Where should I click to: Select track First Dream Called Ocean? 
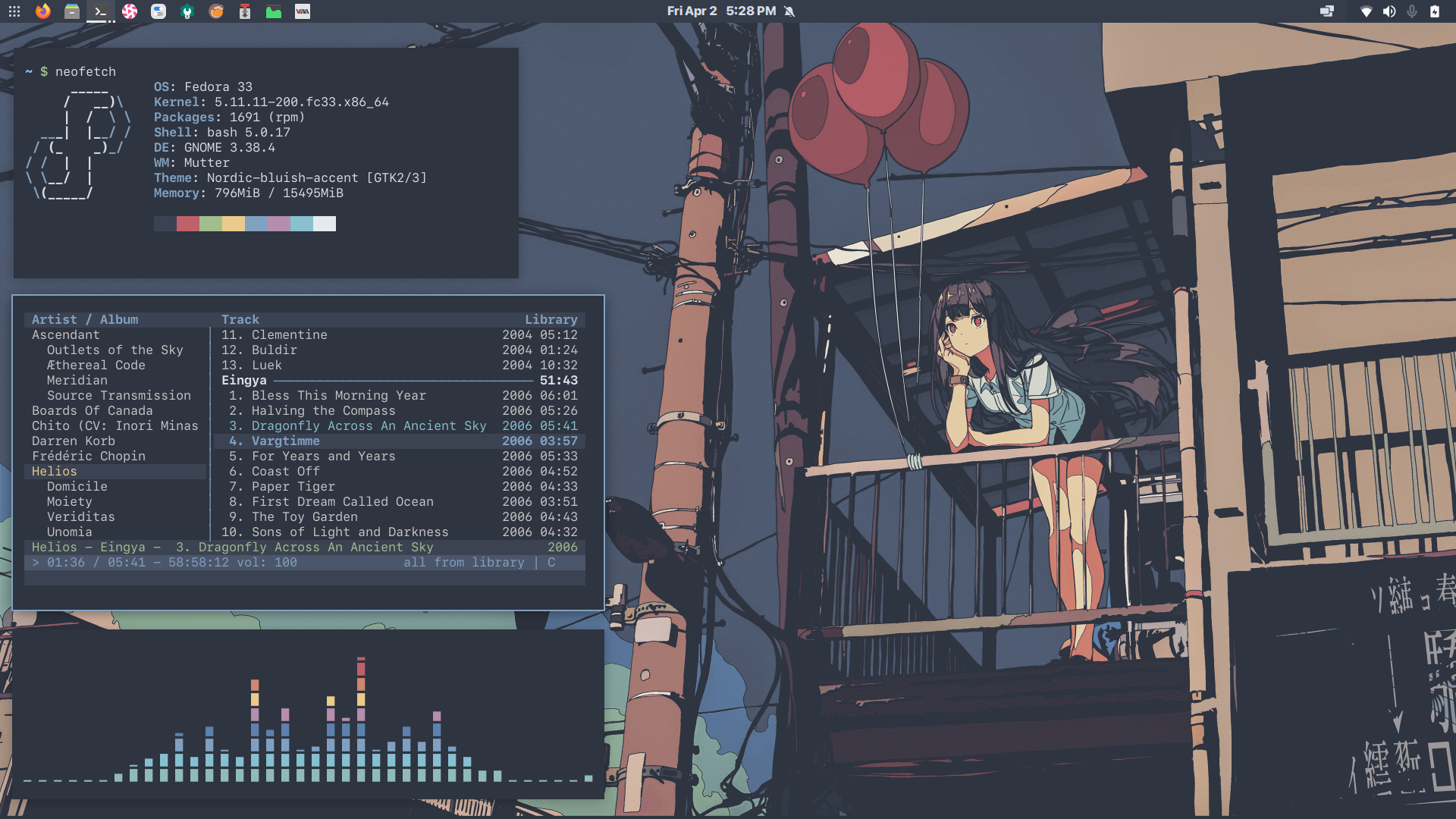(x=400, y=501)
